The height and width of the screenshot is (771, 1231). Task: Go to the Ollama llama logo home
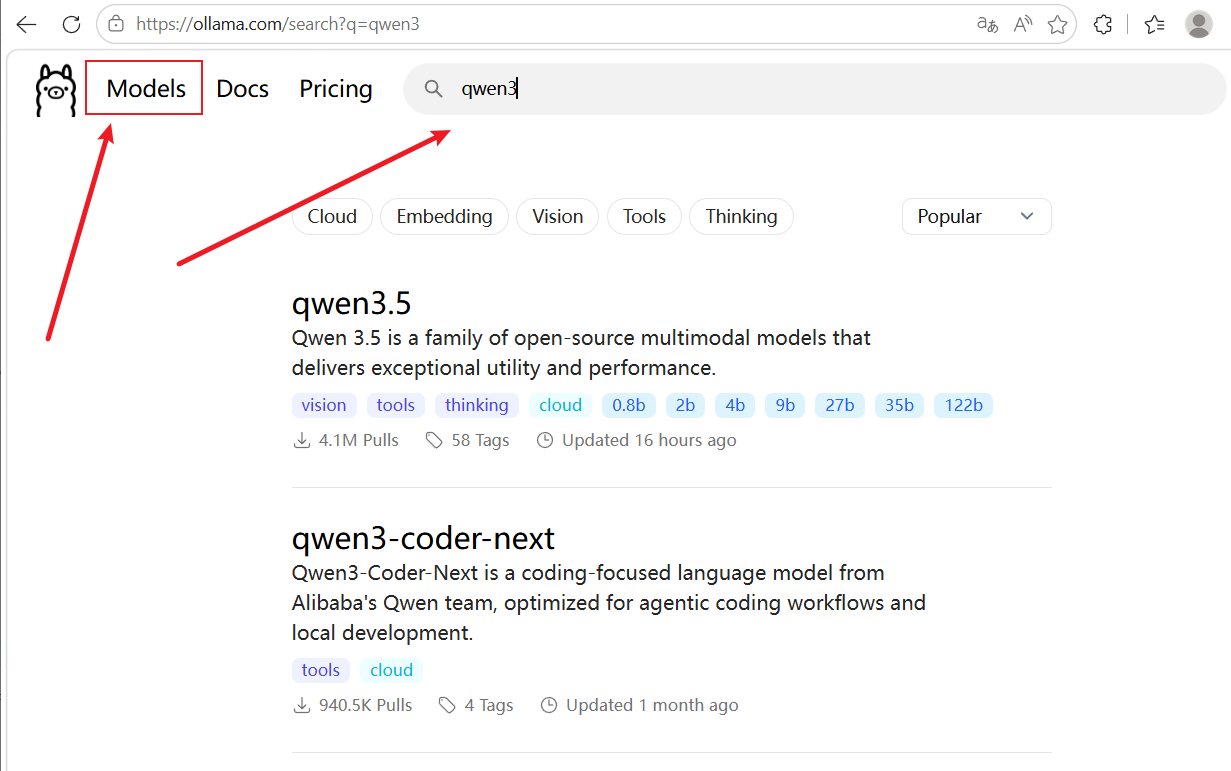55,89
